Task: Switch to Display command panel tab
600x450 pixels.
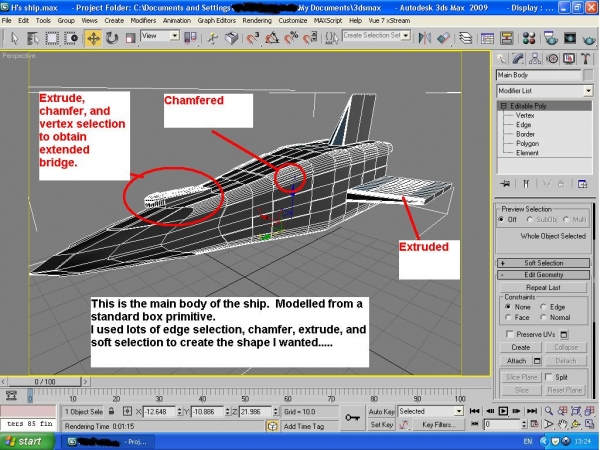Action: (x=569, y=59)
